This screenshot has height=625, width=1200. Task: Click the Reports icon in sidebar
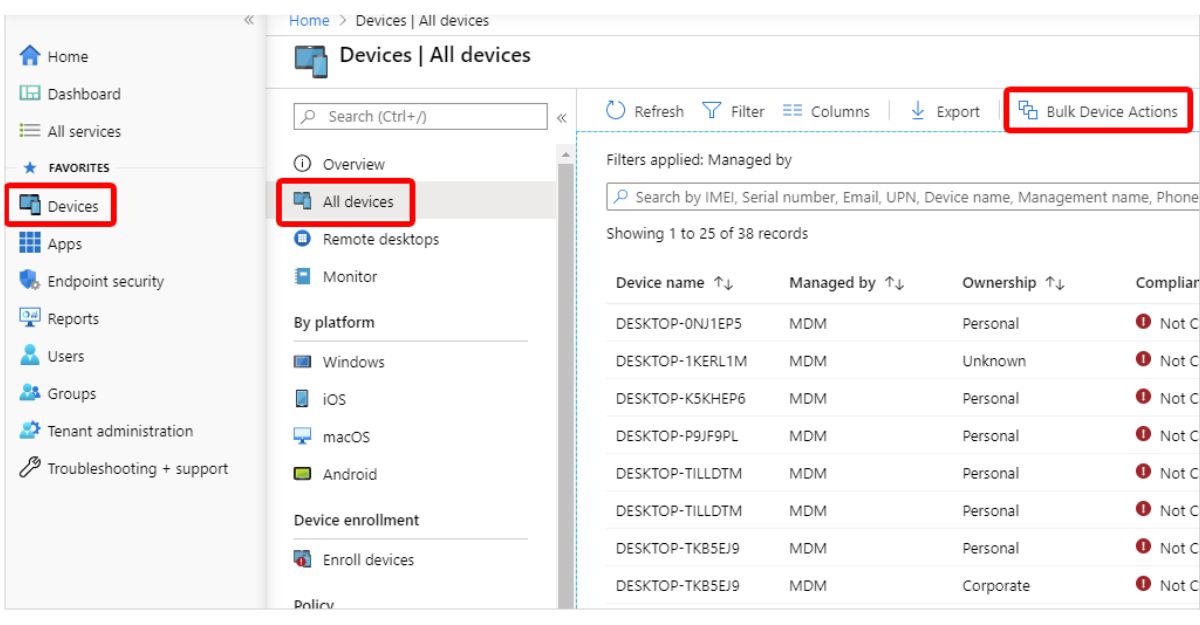point(29,319)
